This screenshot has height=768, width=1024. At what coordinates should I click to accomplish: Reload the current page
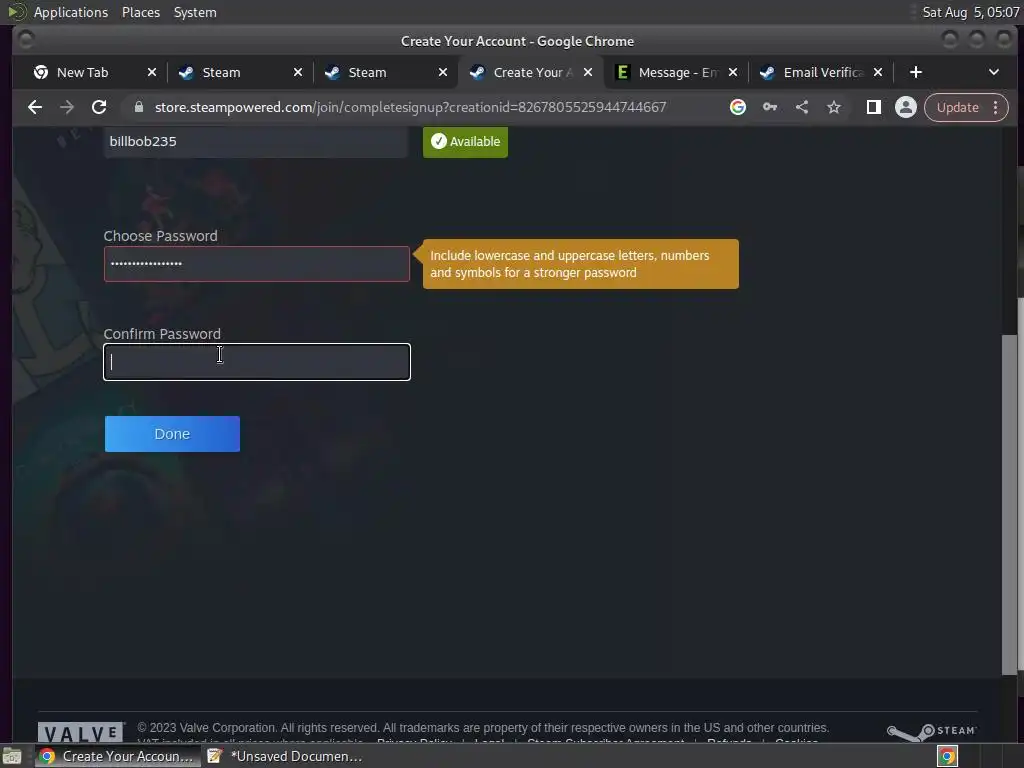[x=99, y=107]
